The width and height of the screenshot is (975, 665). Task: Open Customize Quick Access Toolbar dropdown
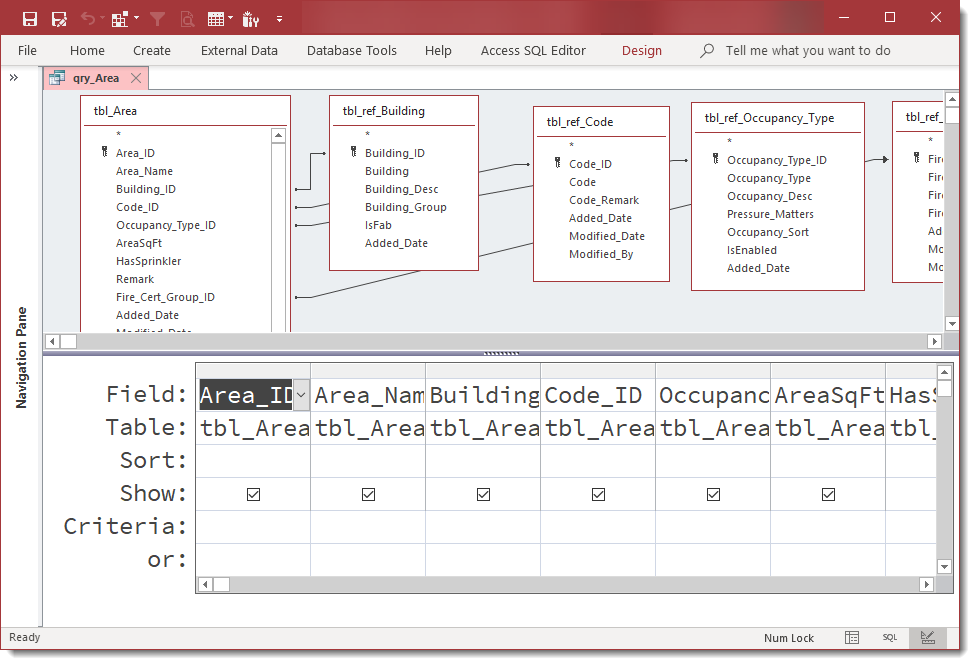[280, 19]
